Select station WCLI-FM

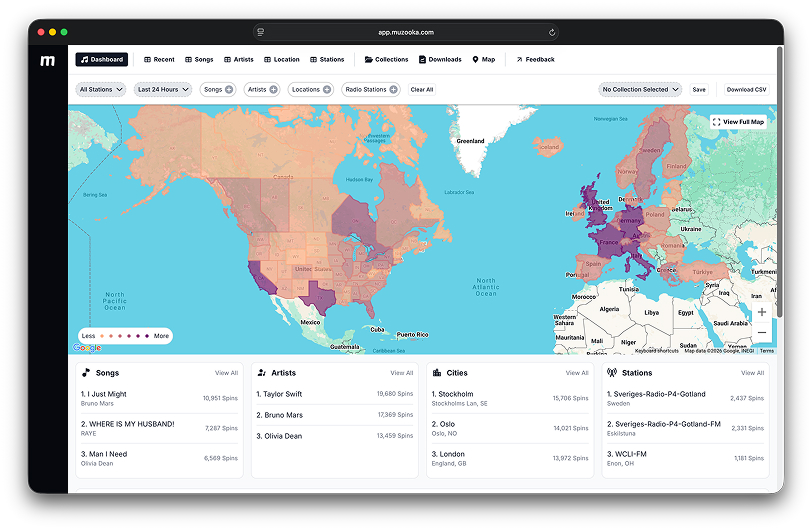click(x=685, y=458)
